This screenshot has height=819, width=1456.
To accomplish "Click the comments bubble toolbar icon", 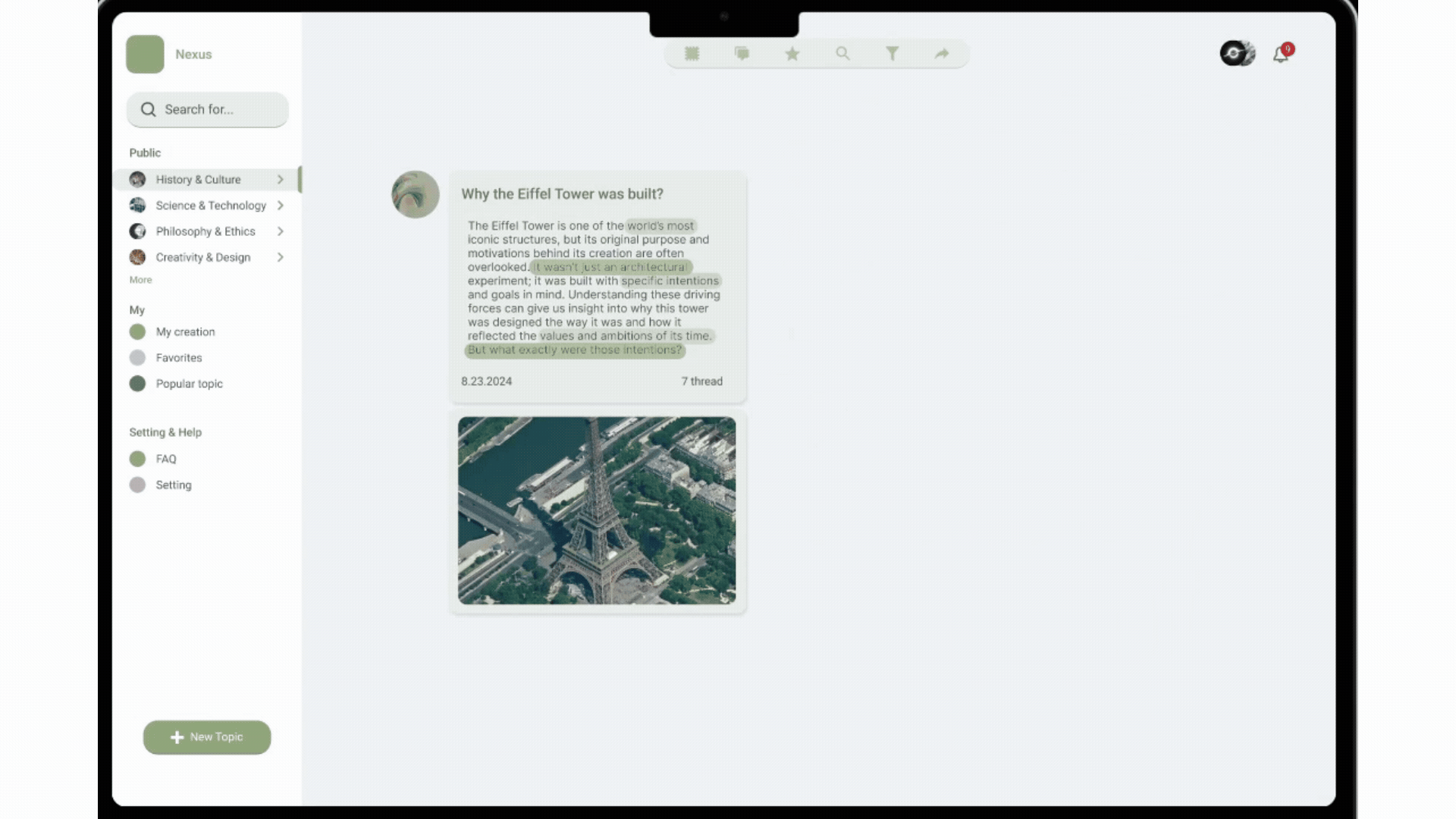I will click(742, 53).
